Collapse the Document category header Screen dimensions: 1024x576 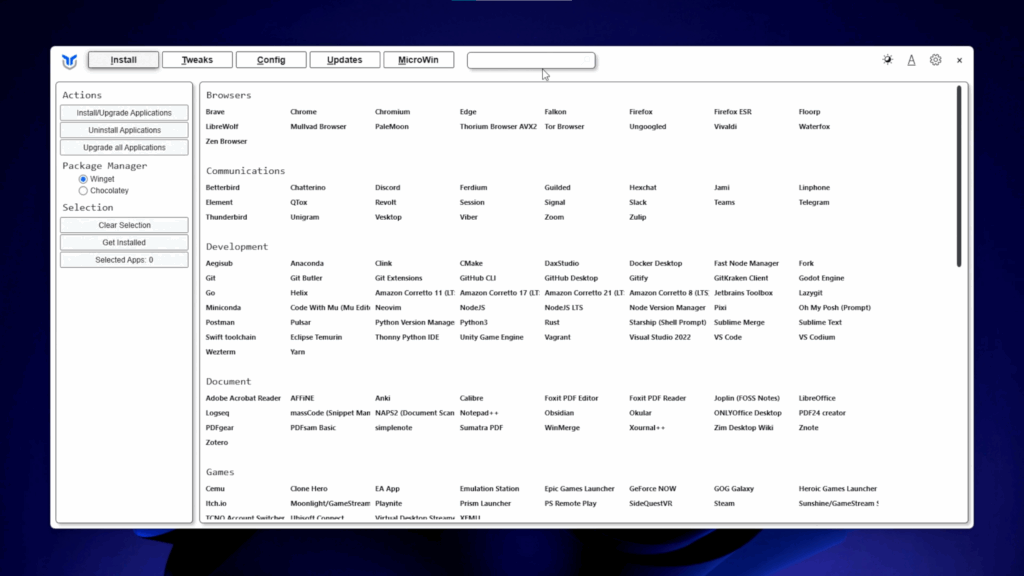228,381
